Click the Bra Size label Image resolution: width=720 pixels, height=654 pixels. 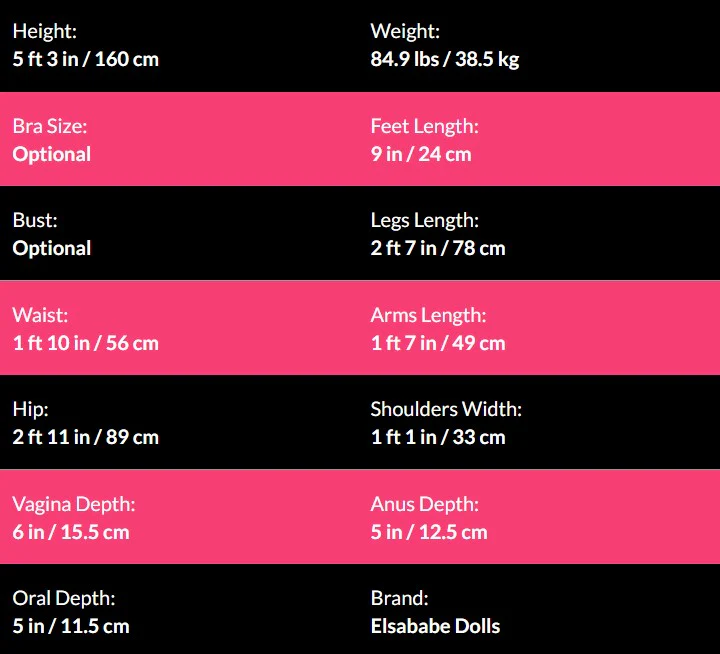(49, 127)
